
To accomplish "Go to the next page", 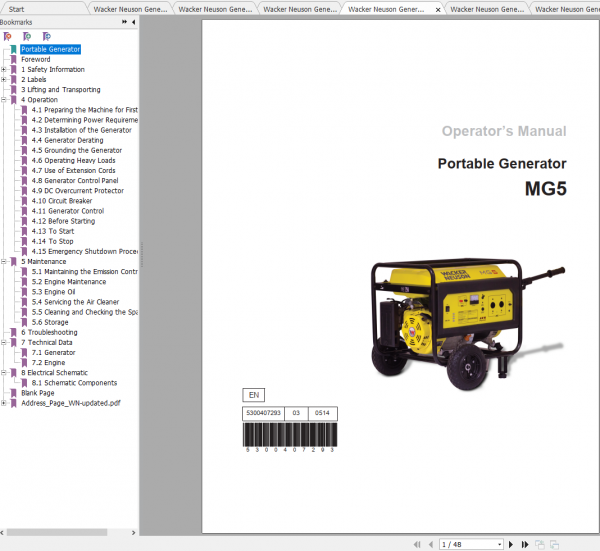I will (x=511, y=544).
